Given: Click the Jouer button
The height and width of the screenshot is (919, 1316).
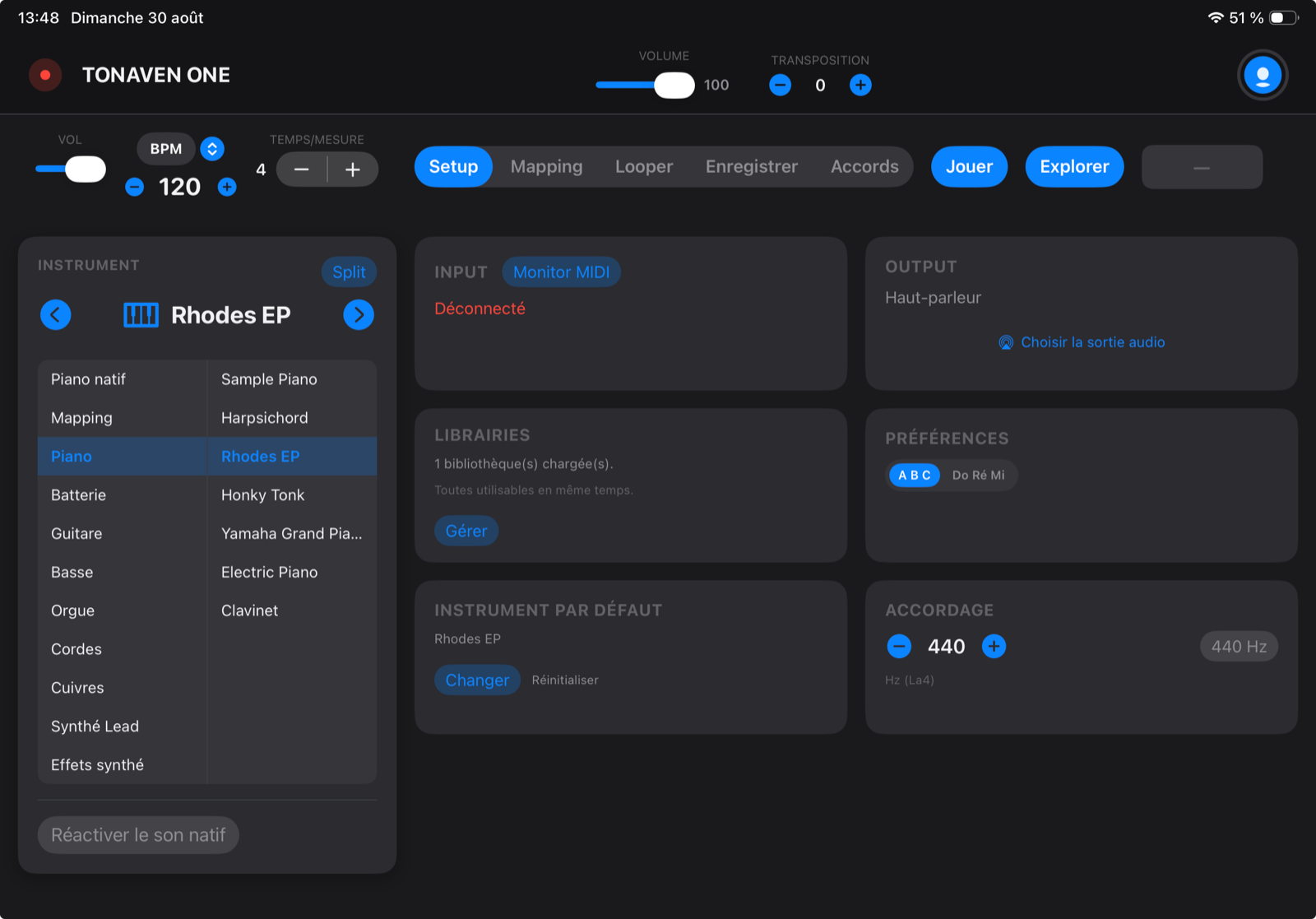Looking at the screenshot, I should [x=969, y=167].
